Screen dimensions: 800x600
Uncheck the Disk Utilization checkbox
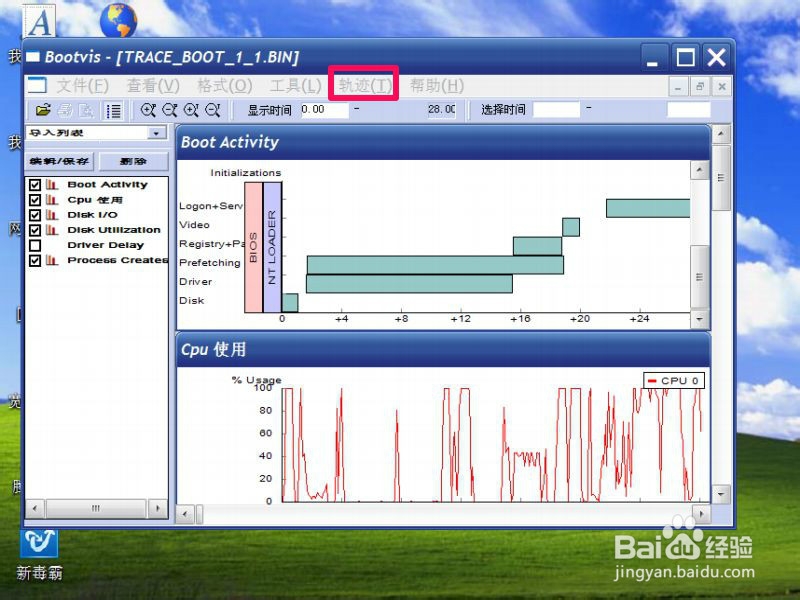[35, 230]
